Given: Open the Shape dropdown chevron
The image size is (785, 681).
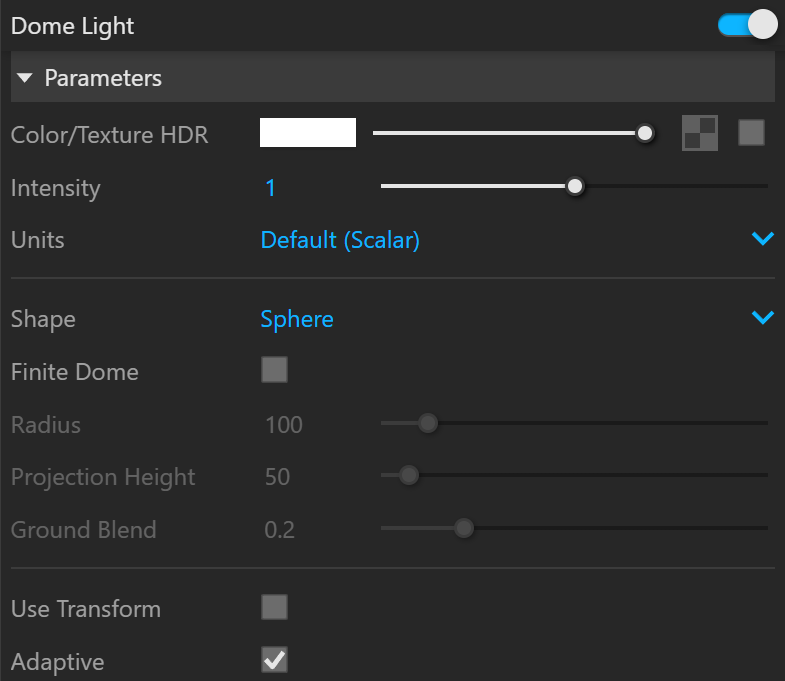Looking at the screenshot, I should click(x=763, y=317).
